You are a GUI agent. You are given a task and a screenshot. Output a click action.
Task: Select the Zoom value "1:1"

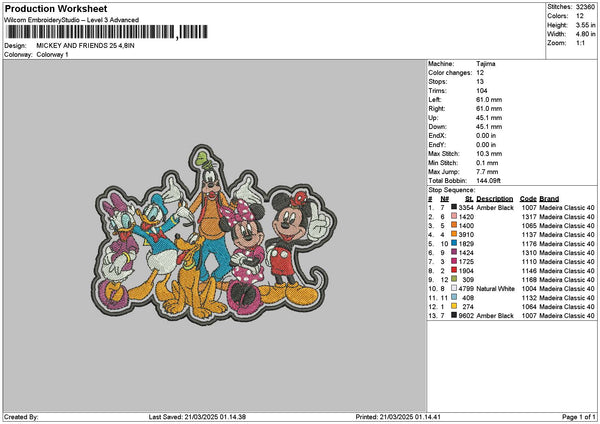[x=580, y=43]
